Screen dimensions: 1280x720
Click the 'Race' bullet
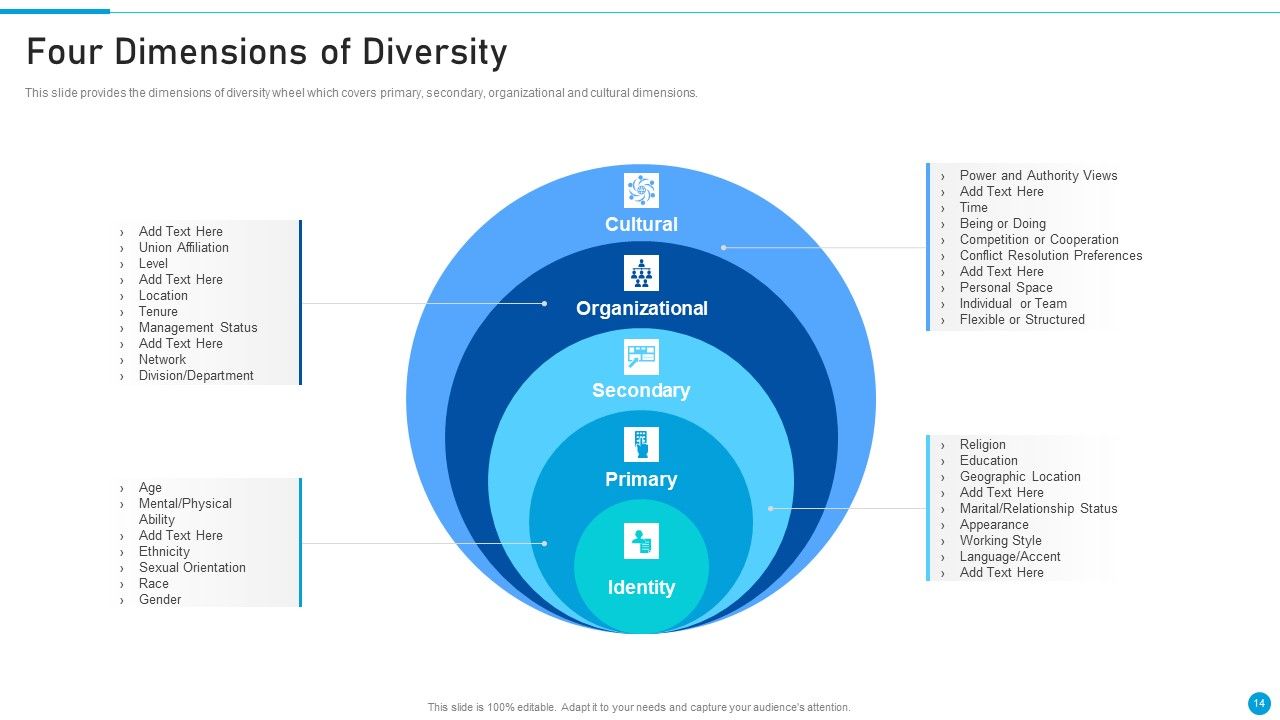pos(153,584)
